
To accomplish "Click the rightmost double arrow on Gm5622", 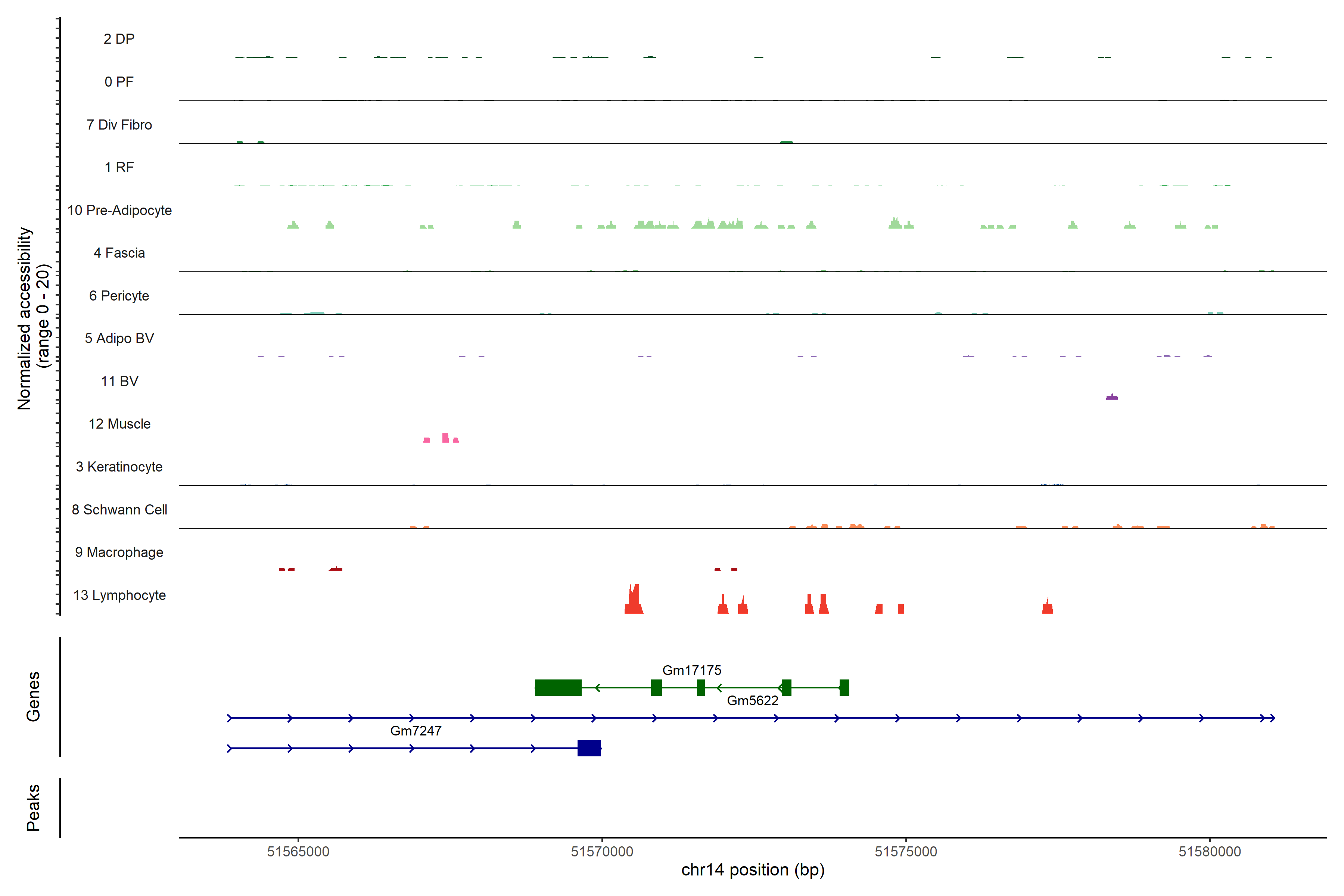I will click(x=1267, y=718).
